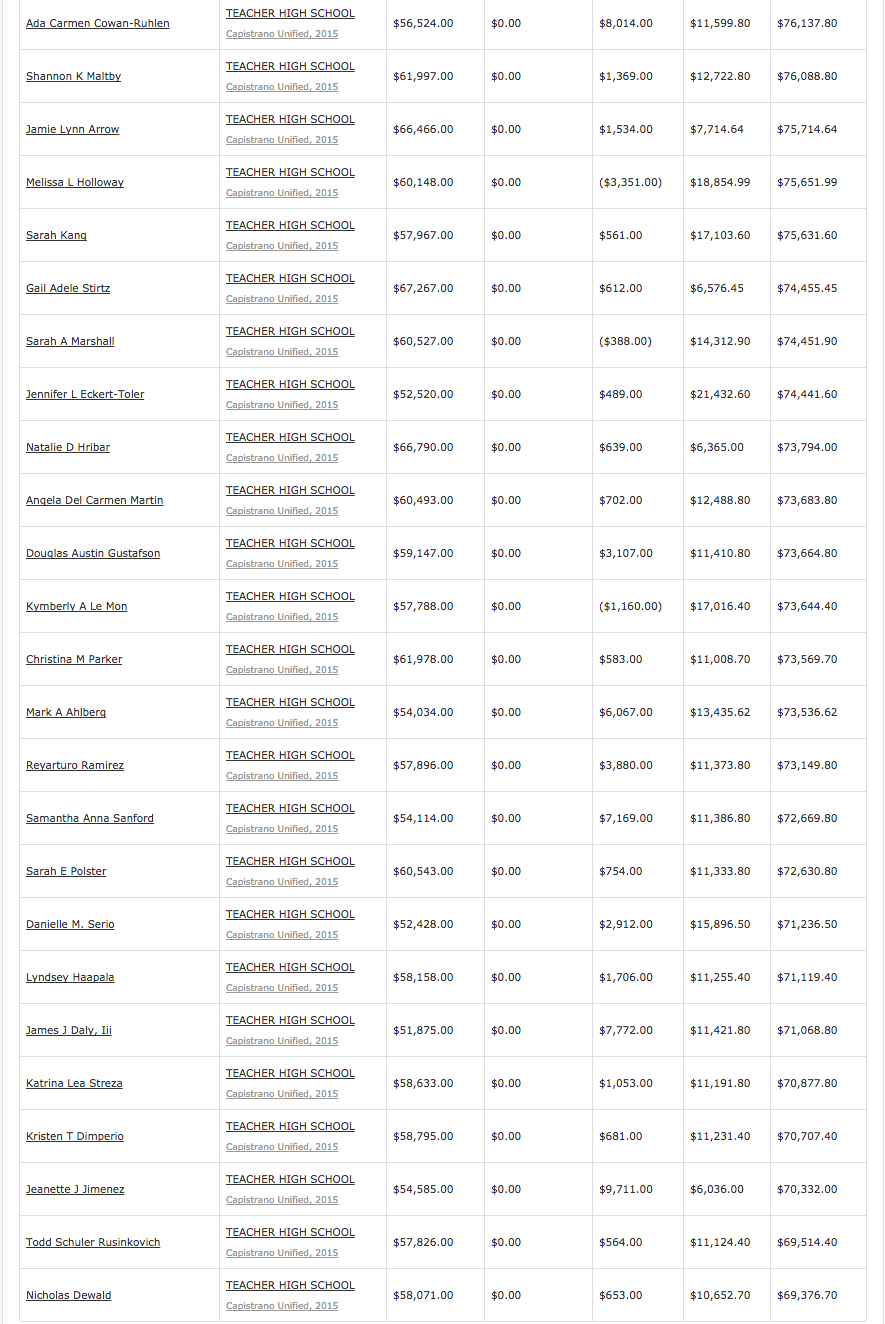
Task: Open Samantha Anna Sanford's record
Action: click(90, 819)
